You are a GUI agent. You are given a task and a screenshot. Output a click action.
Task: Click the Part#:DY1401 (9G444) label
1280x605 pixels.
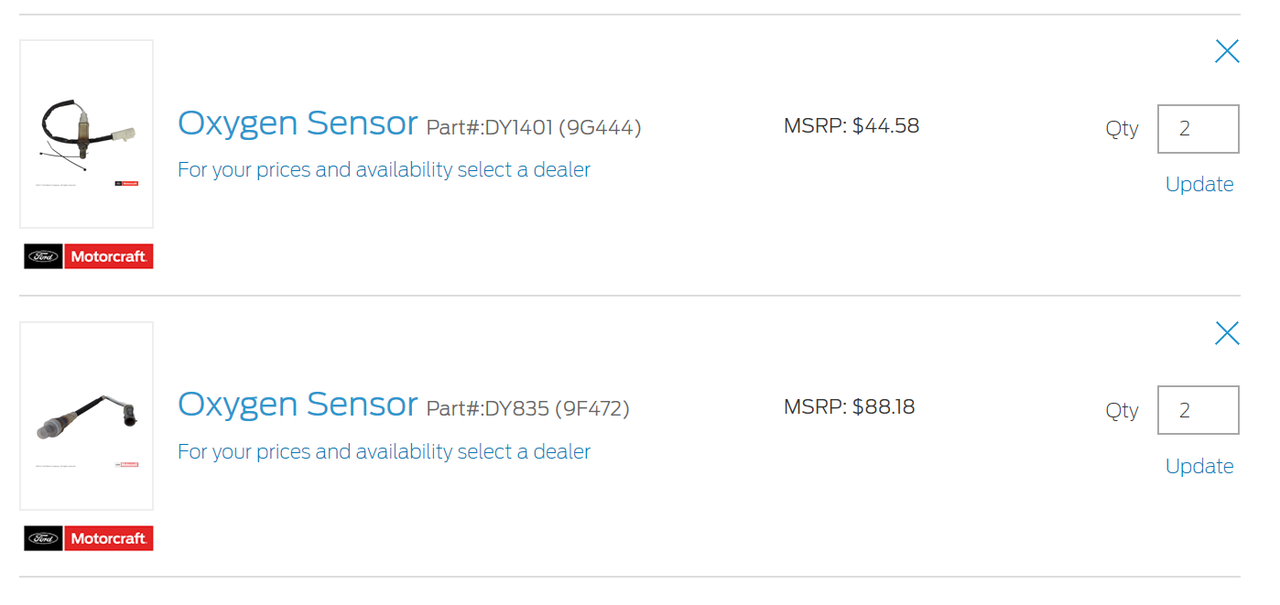point(534,128)
